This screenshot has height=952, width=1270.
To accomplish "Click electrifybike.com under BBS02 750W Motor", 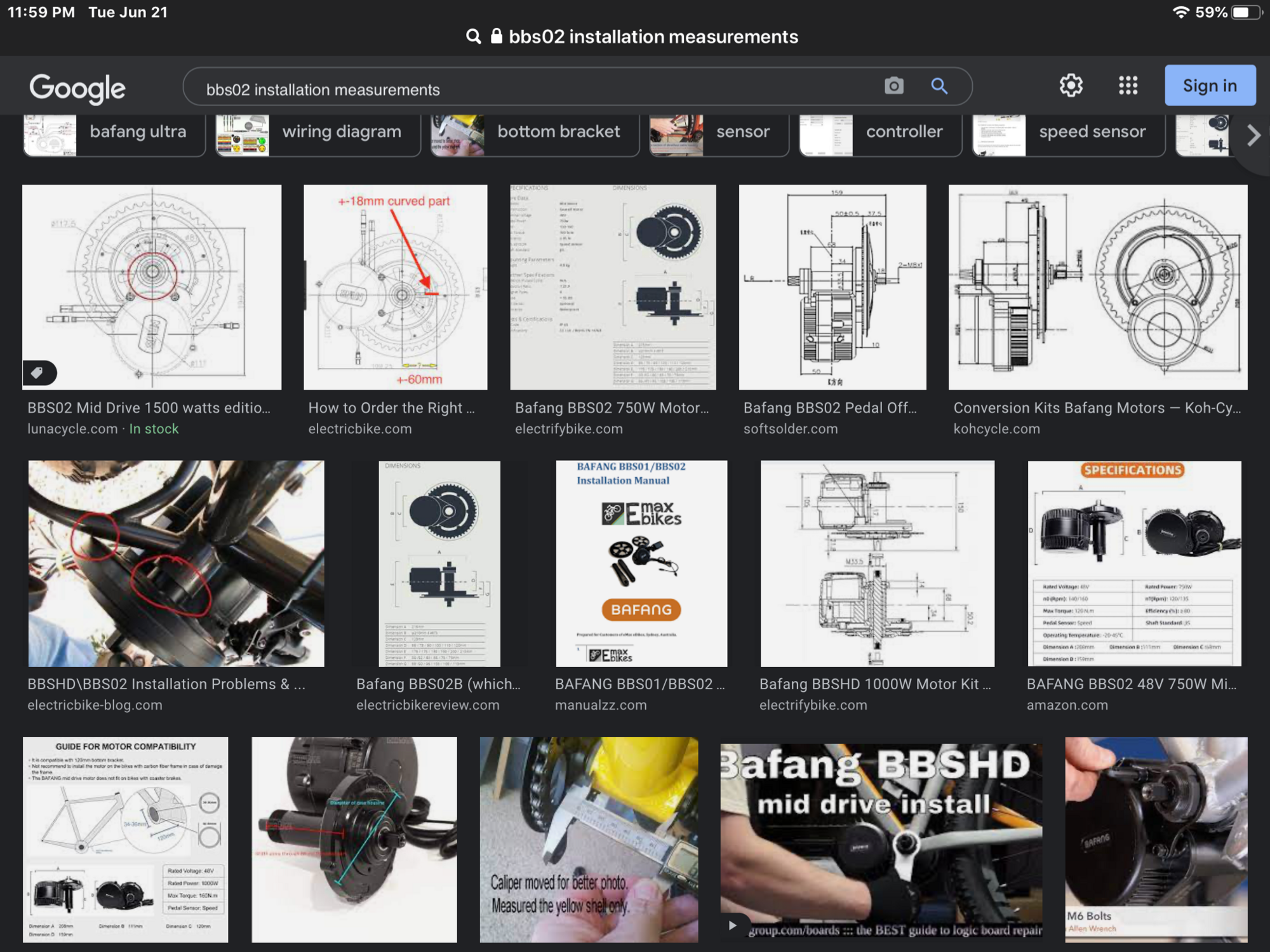I will coord(569,429).
